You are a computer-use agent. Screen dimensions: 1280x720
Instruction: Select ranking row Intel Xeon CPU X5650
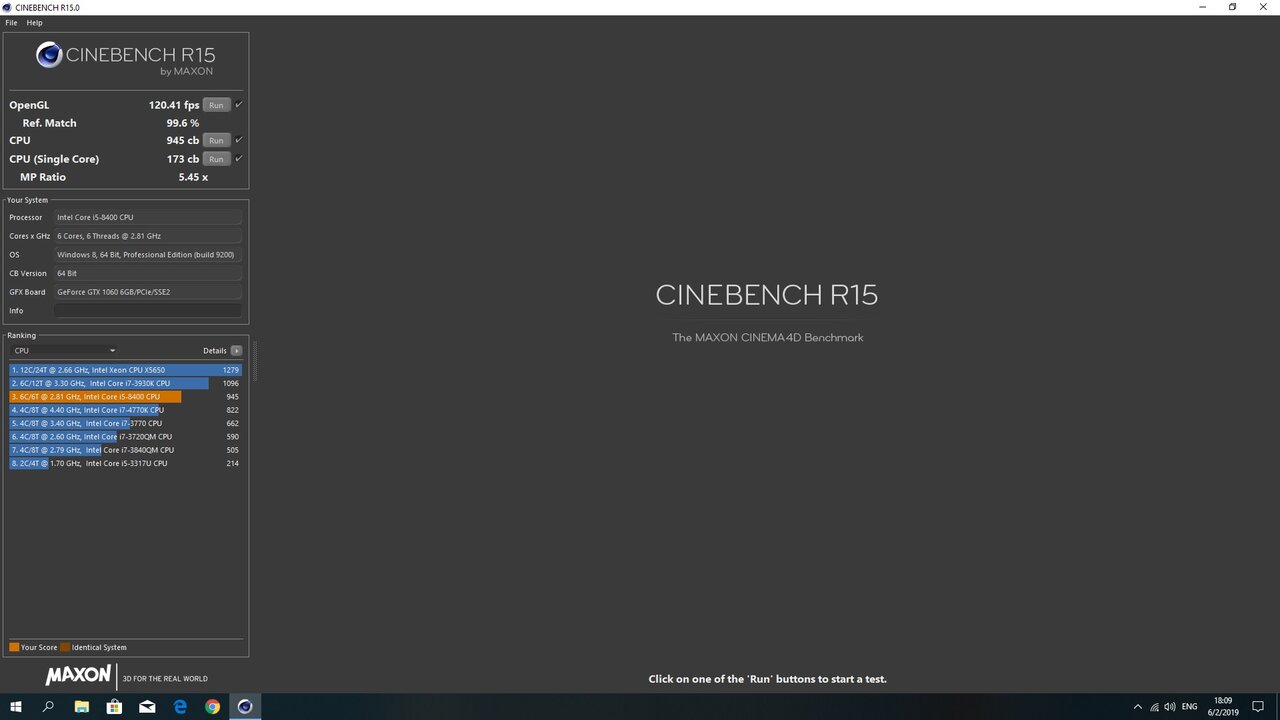coord(125,370)
